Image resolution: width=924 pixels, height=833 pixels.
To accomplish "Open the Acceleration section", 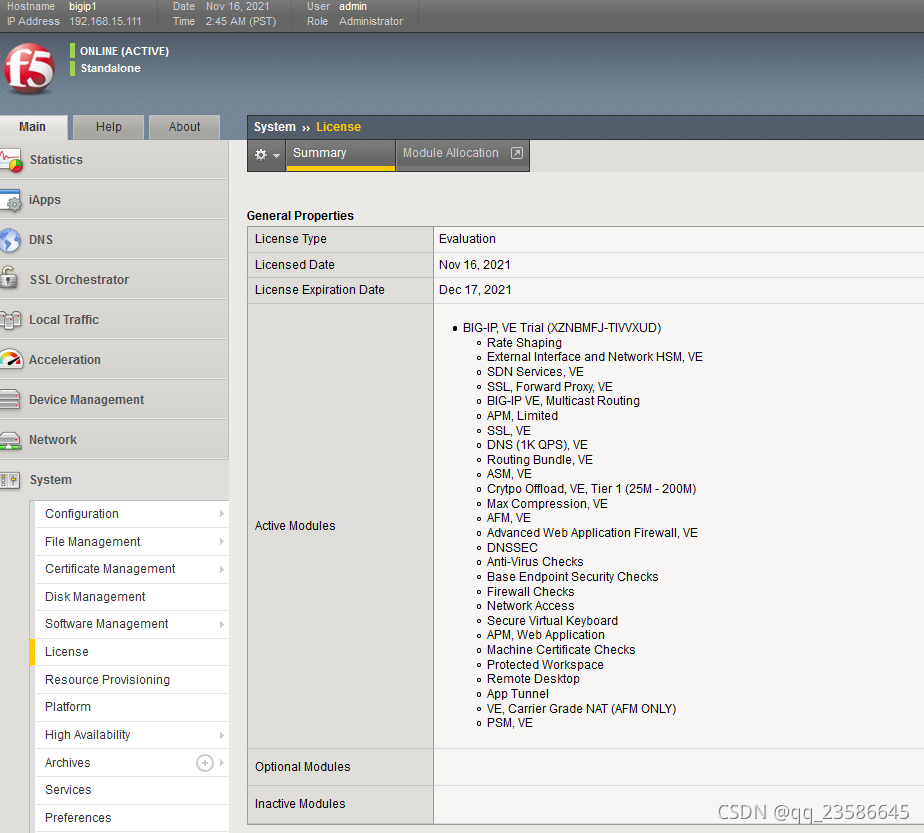I will 114,360.
